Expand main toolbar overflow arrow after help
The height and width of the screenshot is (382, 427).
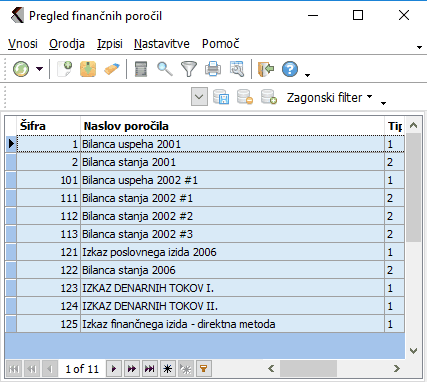click(x=307, y=75)
